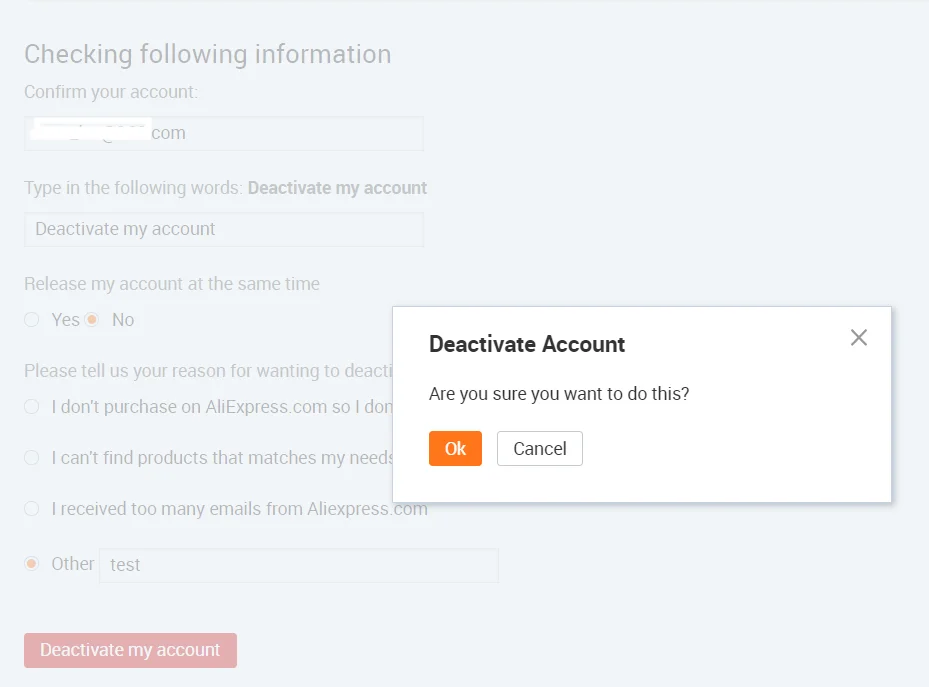Select the No radio for releasing account
The width and height of the screenshot is (929, 687).
click(92, 320)
